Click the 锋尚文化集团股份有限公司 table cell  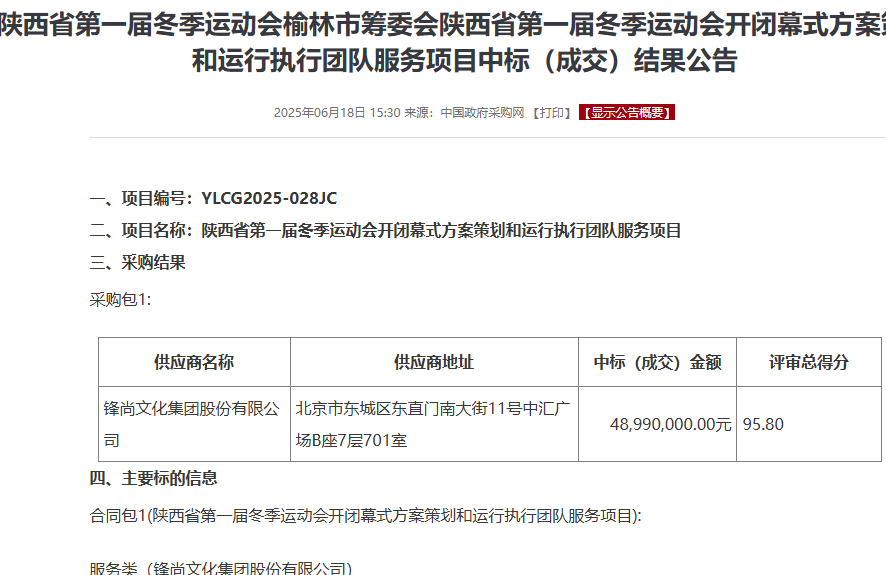click(x=194, y=424)
